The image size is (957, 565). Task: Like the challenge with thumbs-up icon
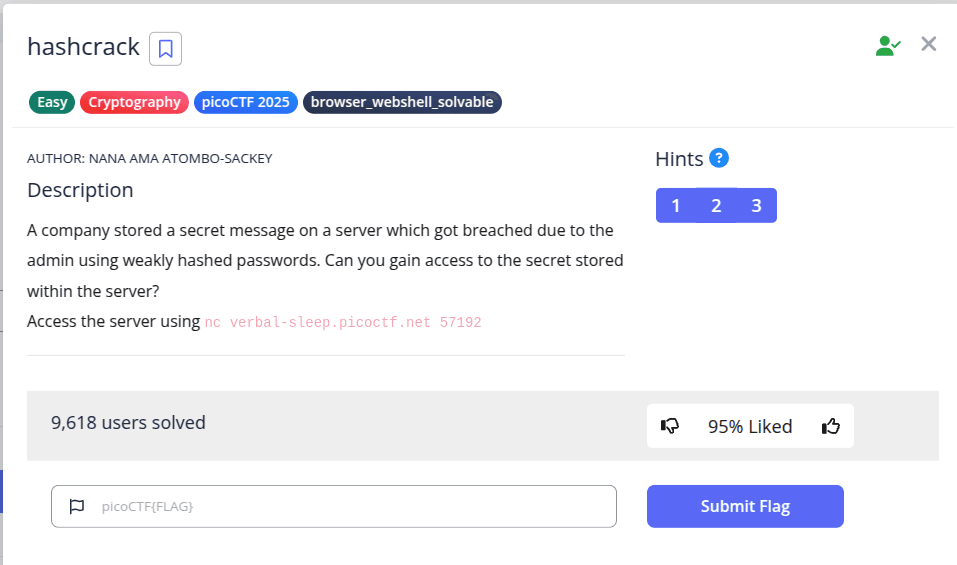(831, 426)
